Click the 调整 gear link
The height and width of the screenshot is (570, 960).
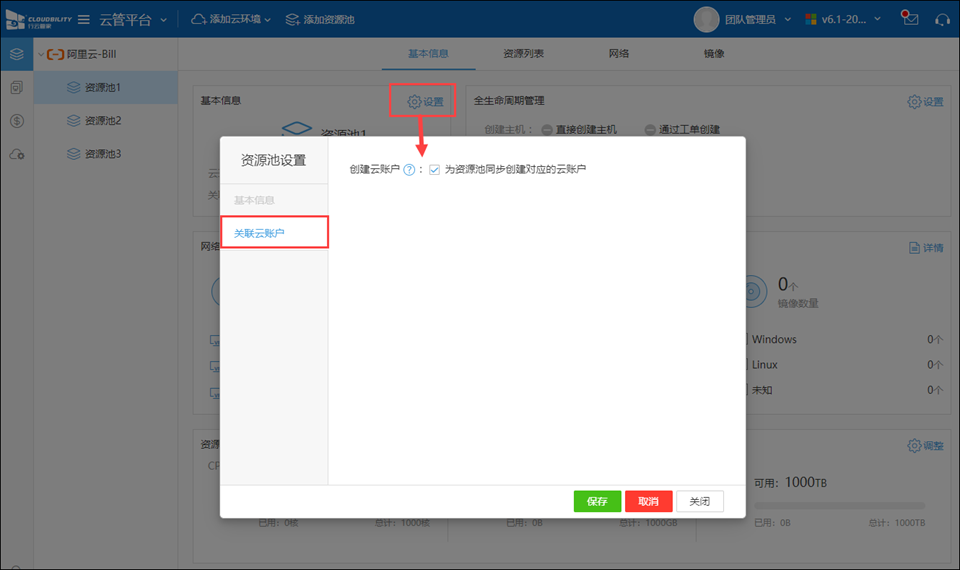tap(925, 446)
